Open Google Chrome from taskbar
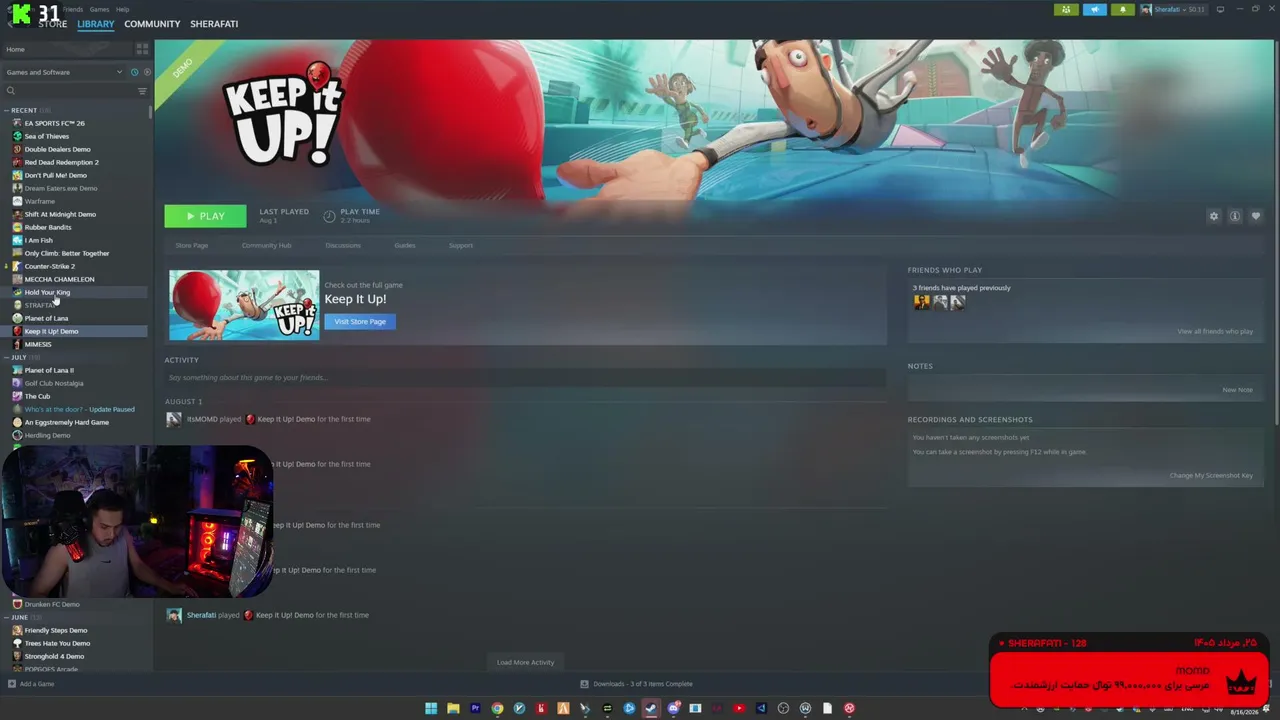The image size is (1280, 720). click(497, 708)
